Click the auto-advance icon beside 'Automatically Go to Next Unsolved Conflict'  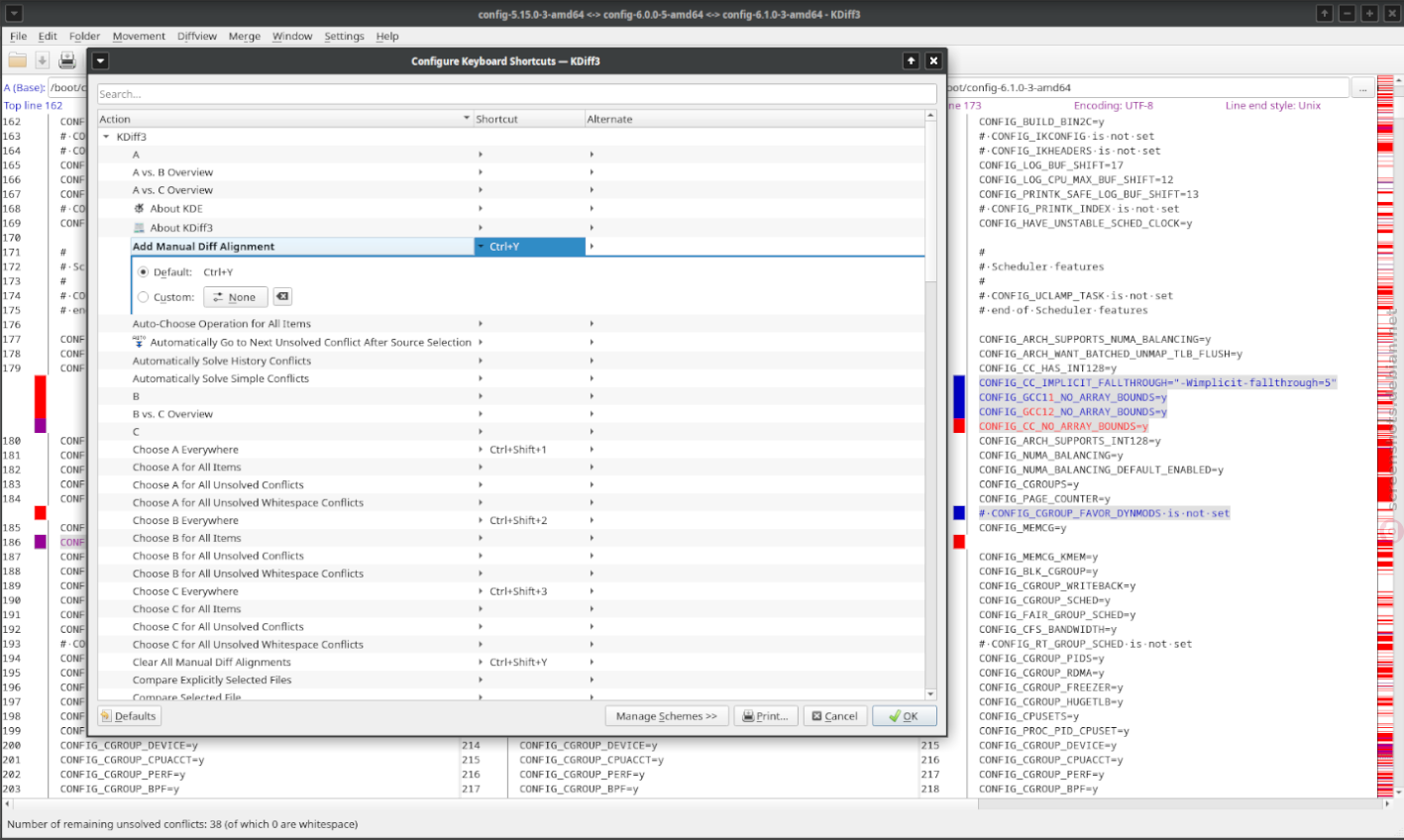coord(139,342)
